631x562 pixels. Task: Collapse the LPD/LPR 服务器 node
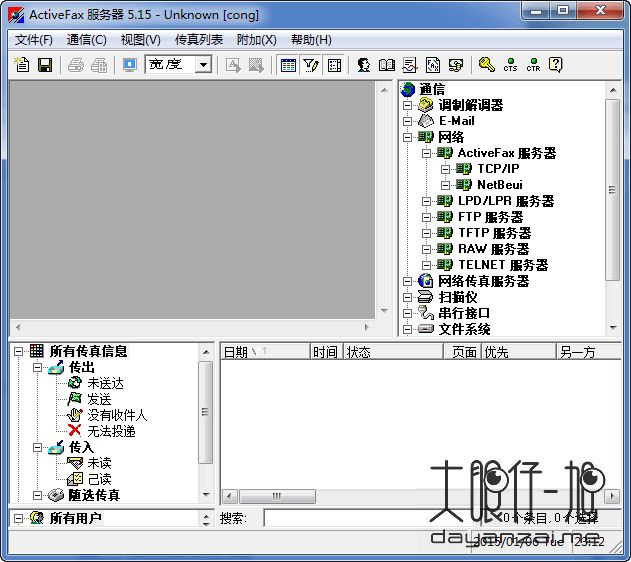pos(426,201)
